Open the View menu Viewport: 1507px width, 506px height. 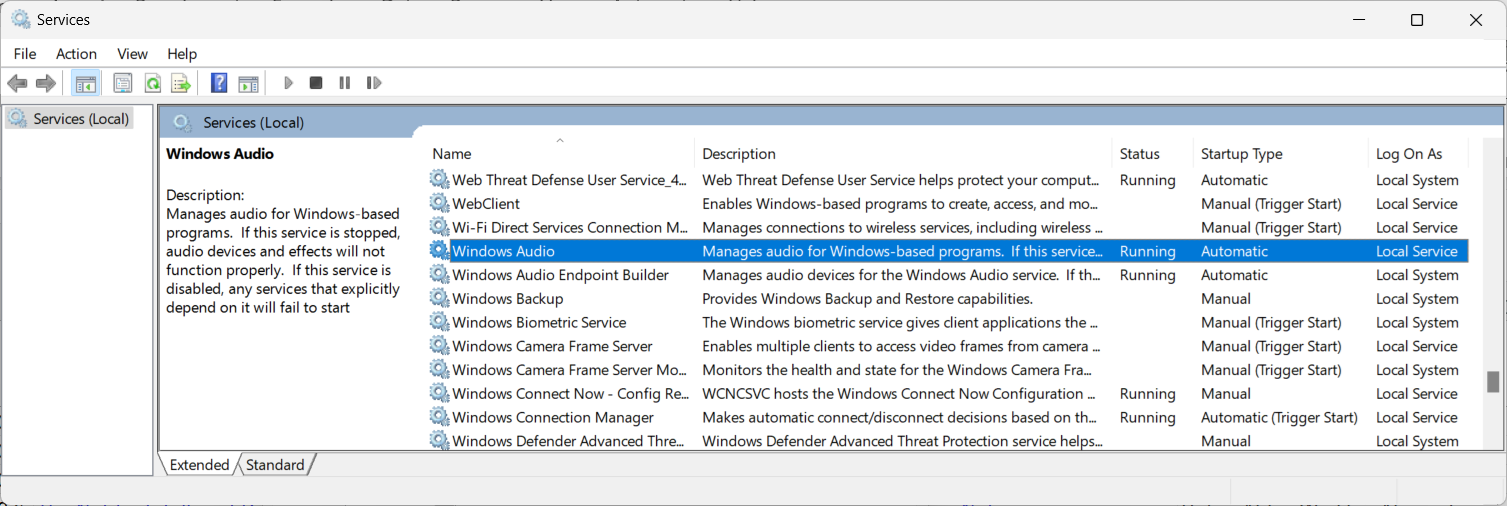132,54
